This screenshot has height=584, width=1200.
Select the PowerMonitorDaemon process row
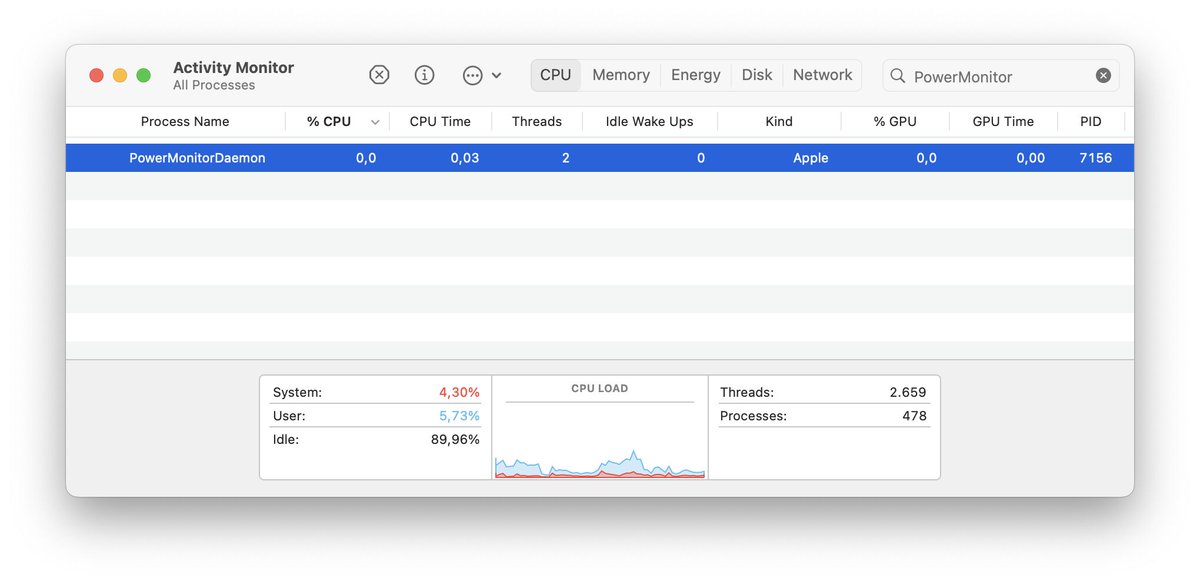pyautogui.click(x=600, y=158)
